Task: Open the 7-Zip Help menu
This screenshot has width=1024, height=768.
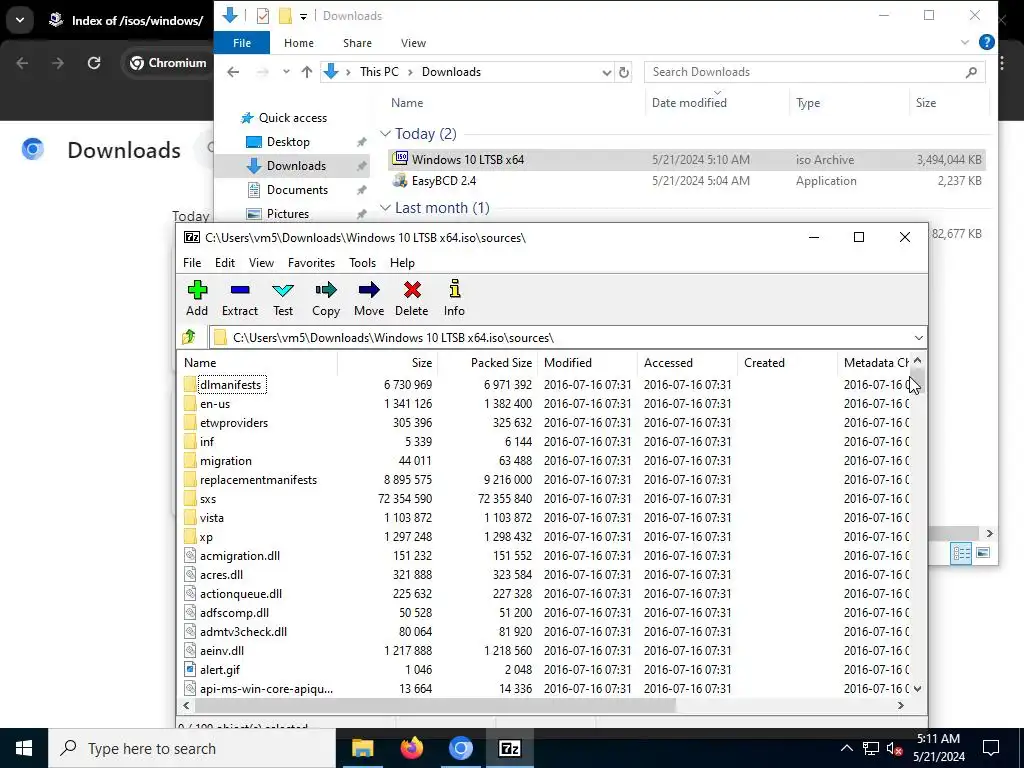Action: point(402,263)
